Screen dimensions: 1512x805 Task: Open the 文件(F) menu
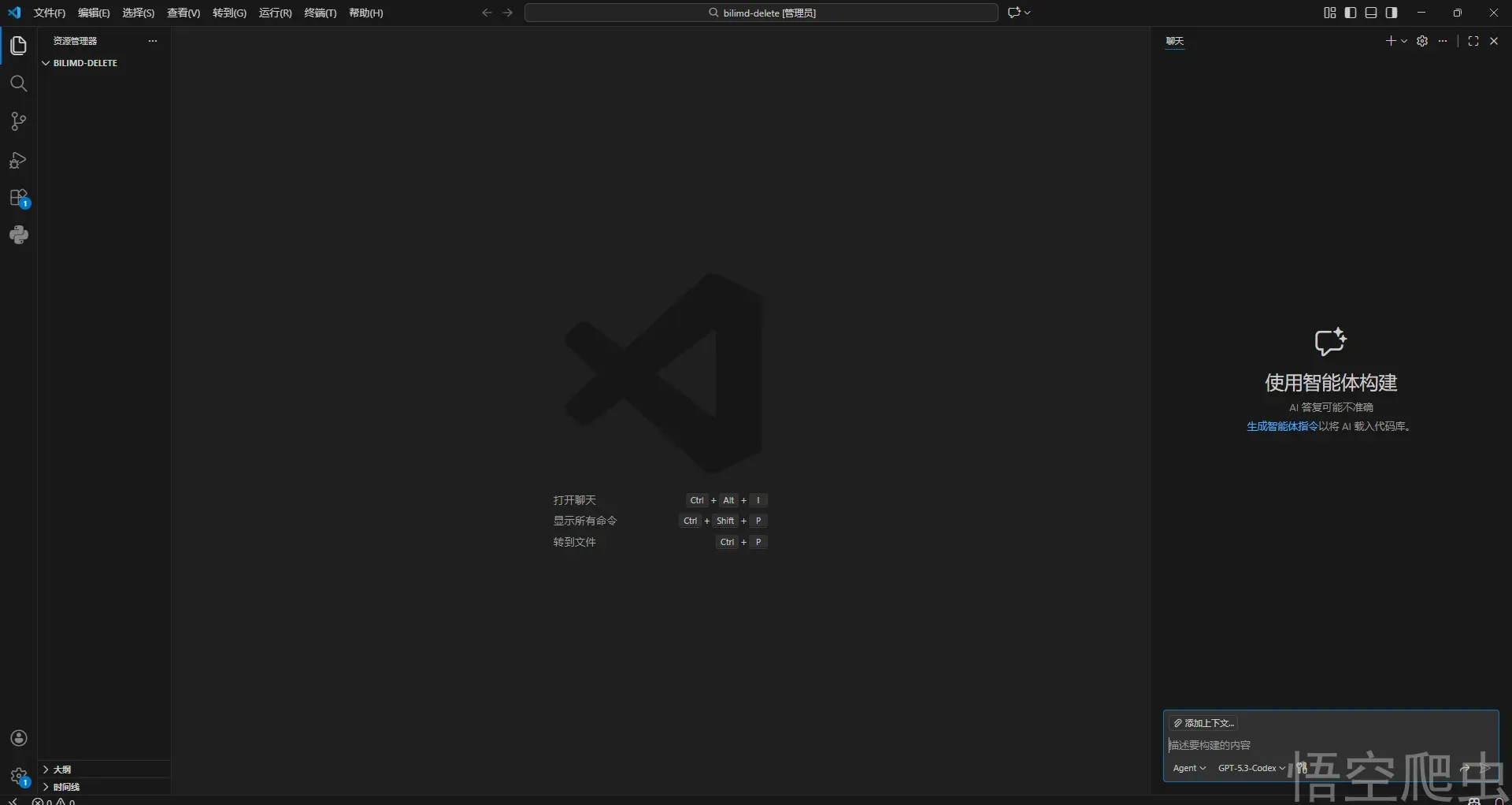[50, 13]
